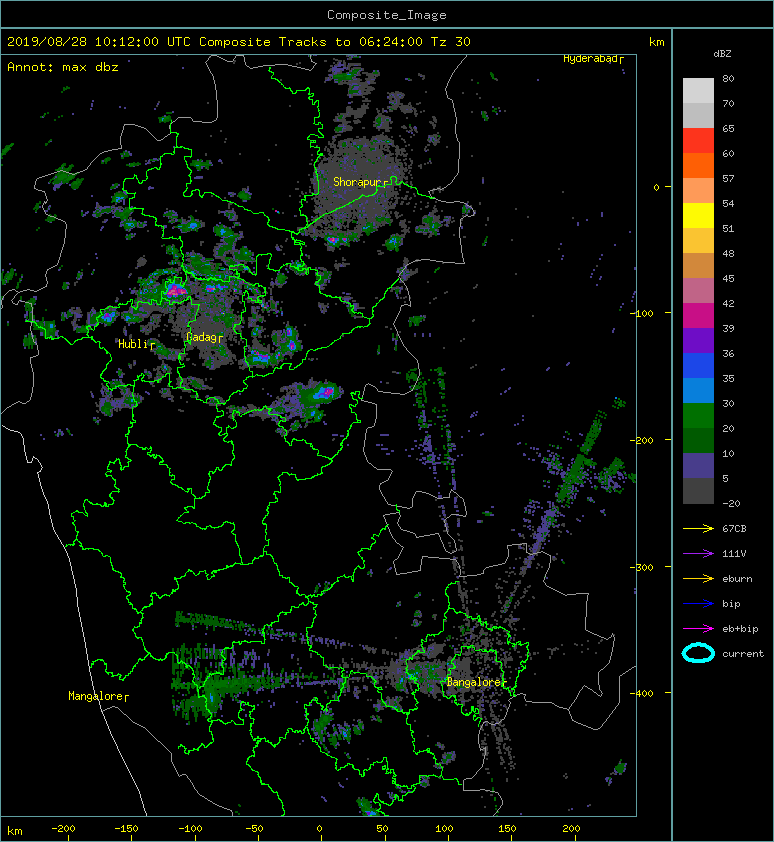
Task: Click the eb+bip legend label
Action: (x=740, y=629)
